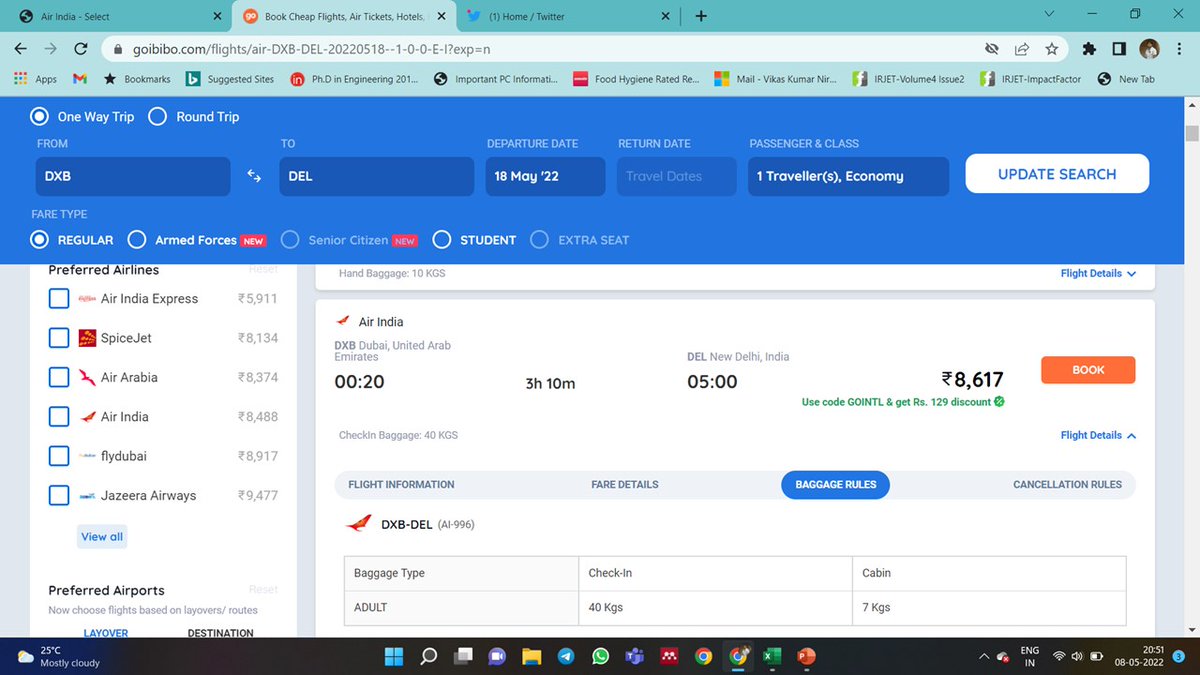This screenshot has height=675, width=1200.
Task: Open Chrome tab search chevron
Action: [x=1048, y=15]
